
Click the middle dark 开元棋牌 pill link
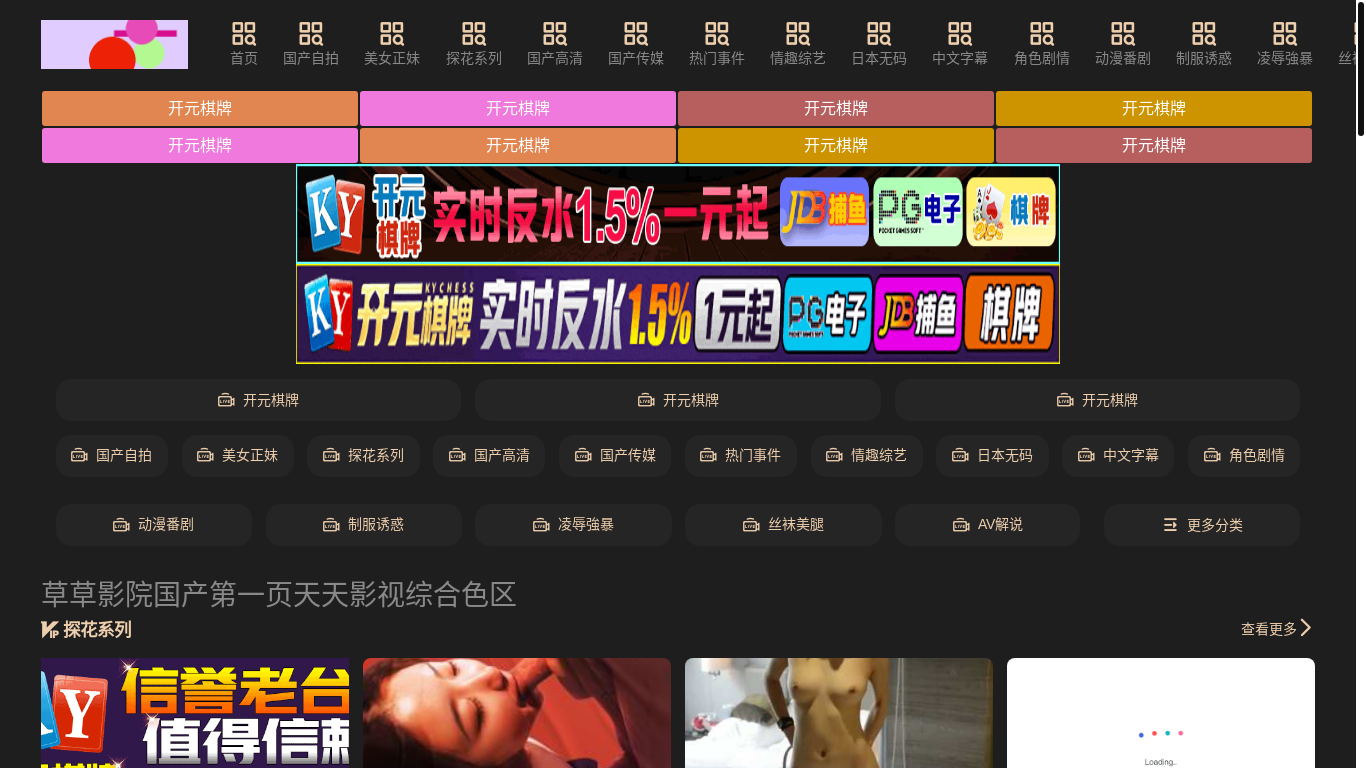678,400
